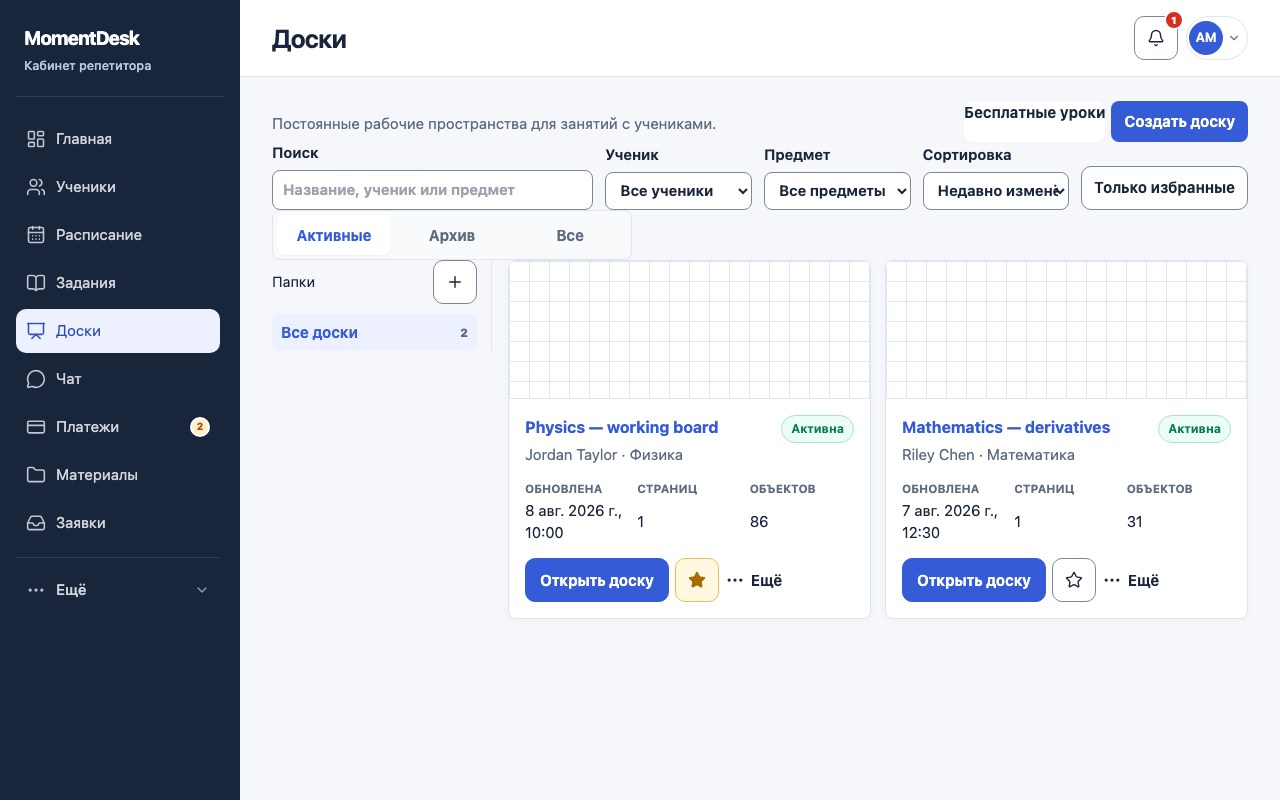Select Доски in the sidebar
The height and width of the screenshot is (800, 1280).
point(118,331)
